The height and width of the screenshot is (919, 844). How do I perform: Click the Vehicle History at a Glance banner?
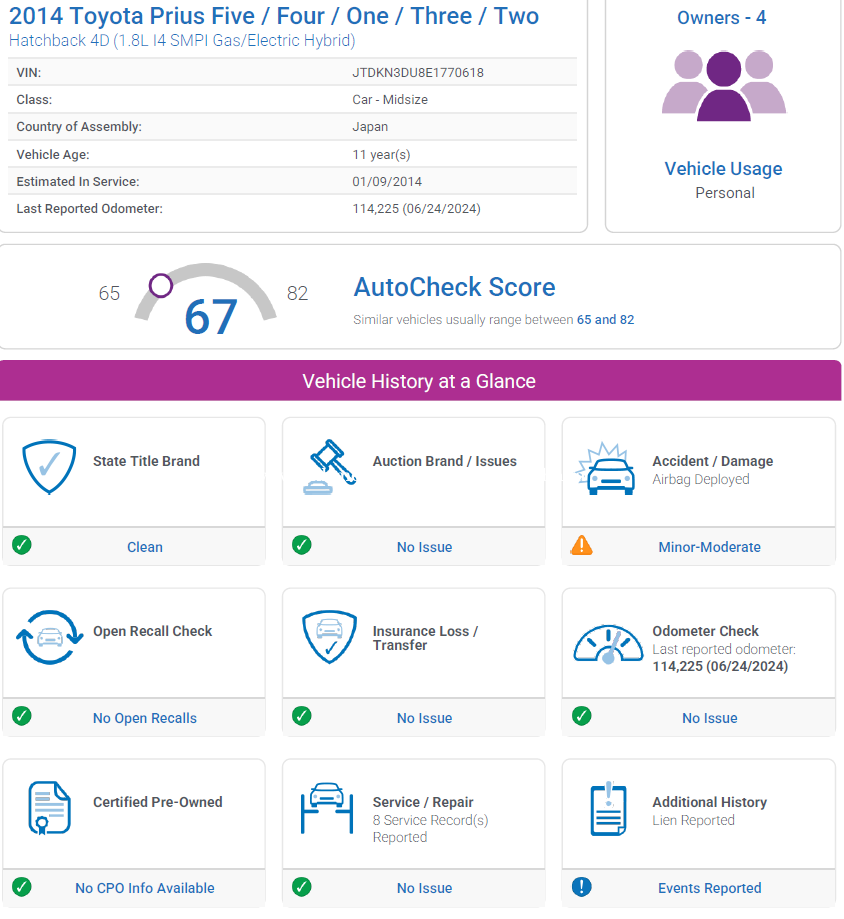[x=420, y=381]
